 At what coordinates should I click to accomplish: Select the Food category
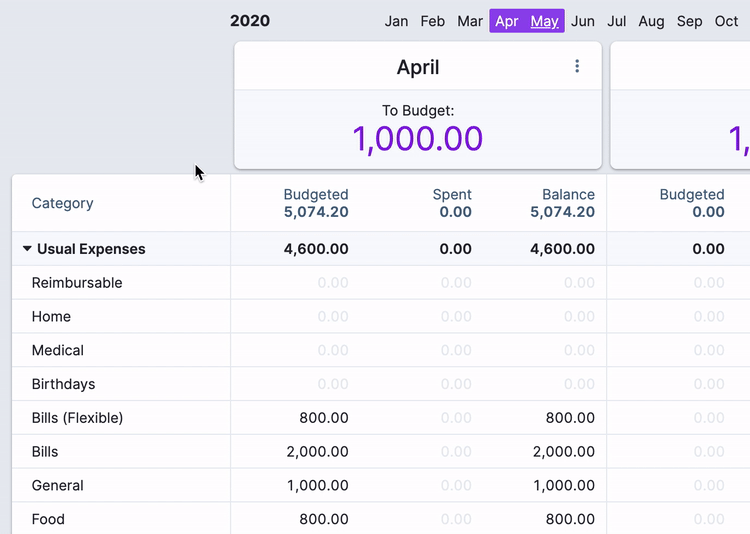48,519
